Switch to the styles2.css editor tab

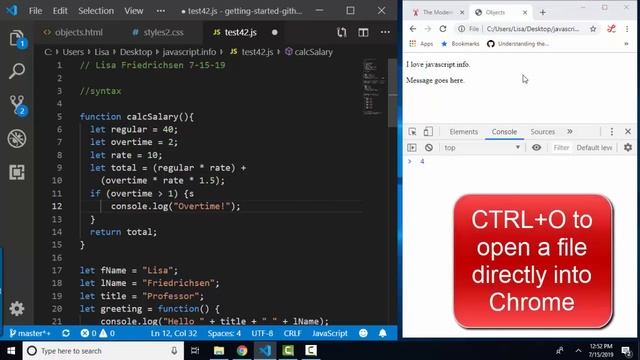point(158,32)
